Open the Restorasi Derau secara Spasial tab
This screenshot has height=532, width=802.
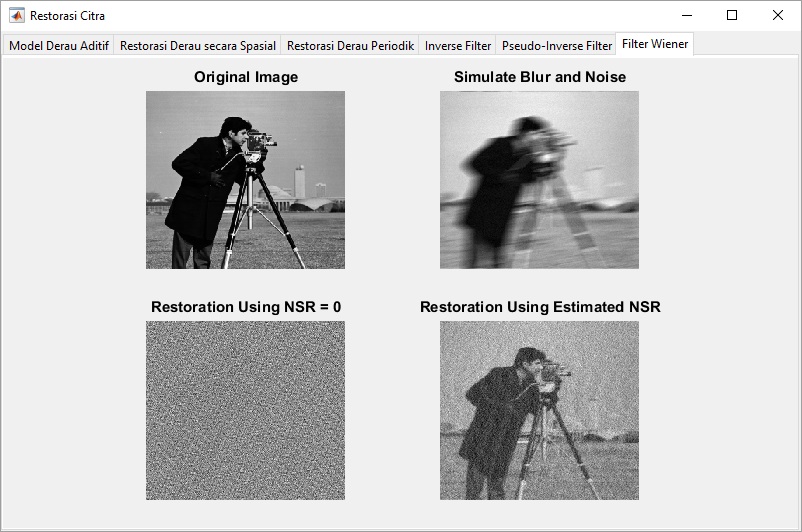point(198,46)
